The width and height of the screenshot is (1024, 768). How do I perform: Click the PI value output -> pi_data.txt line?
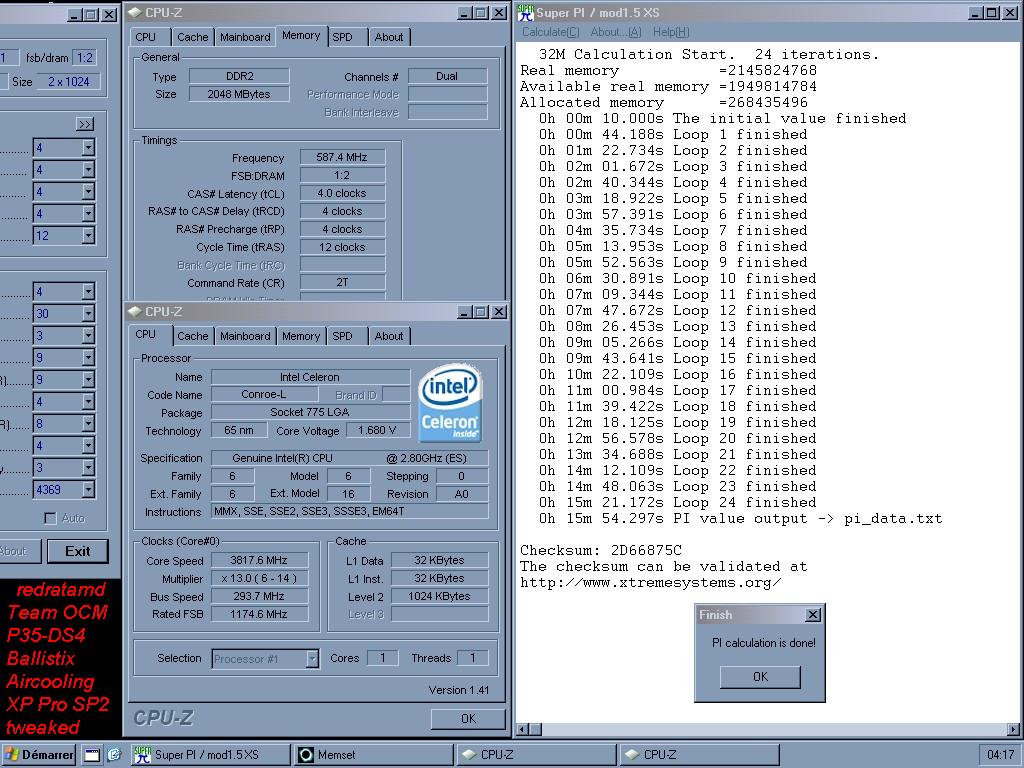[x=741, y=519]
